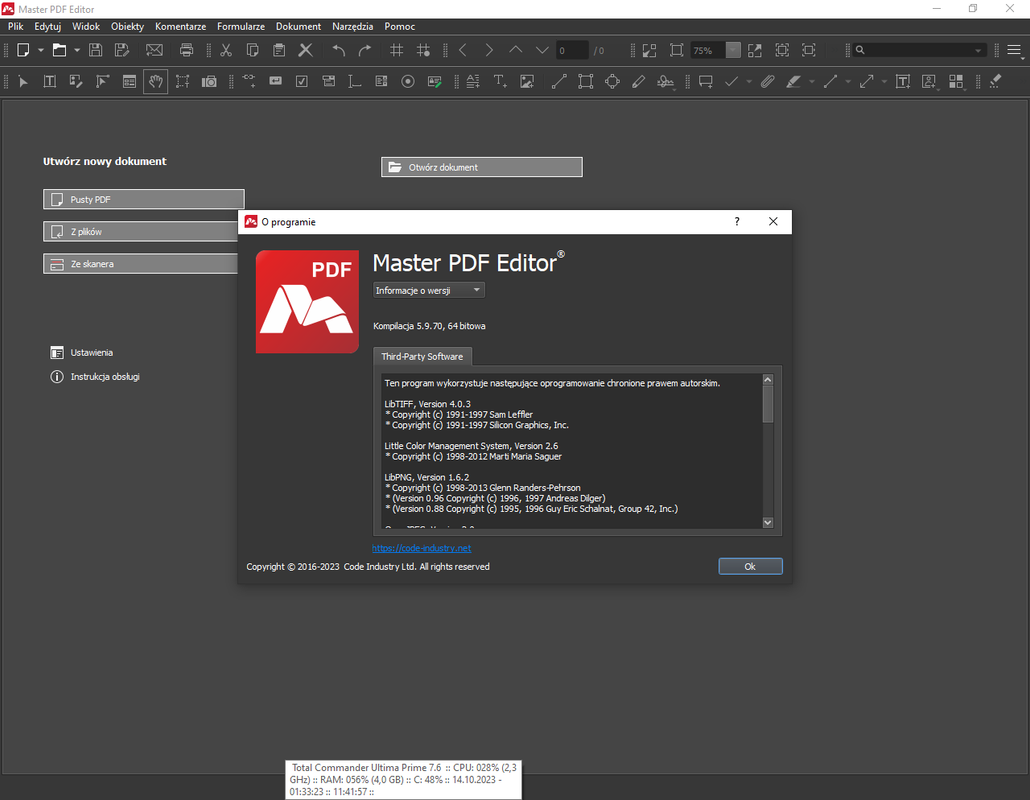Open the Plik menu
Screen dimensions: 1030x800
pyautogui.click(x=16, y=26)
